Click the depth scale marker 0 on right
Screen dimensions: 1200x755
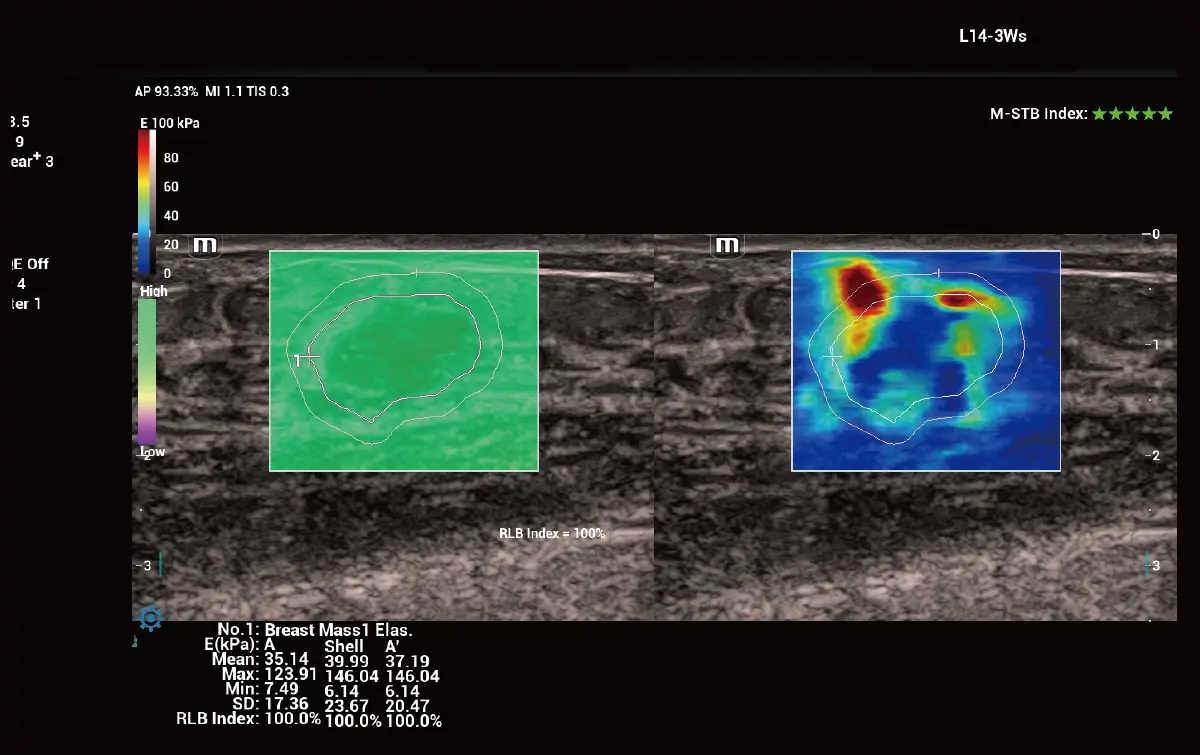[x=1154, y=234]
